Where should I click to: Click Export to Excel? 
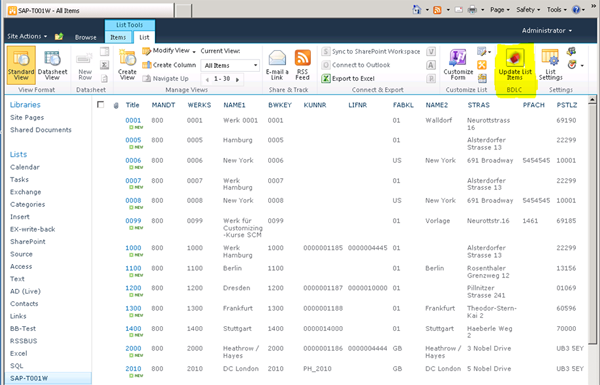tap(348, 78)
